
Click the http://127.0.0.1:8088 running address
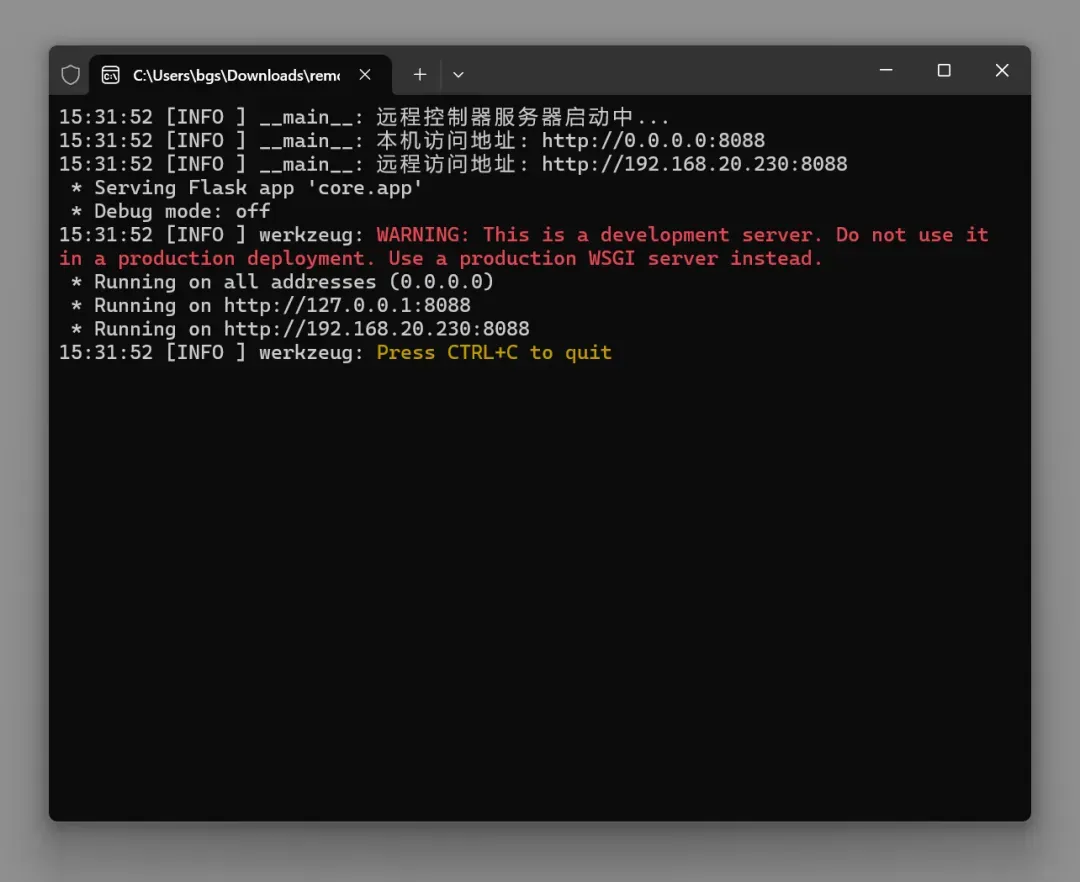pyautogui.click(x=347, y=305)
